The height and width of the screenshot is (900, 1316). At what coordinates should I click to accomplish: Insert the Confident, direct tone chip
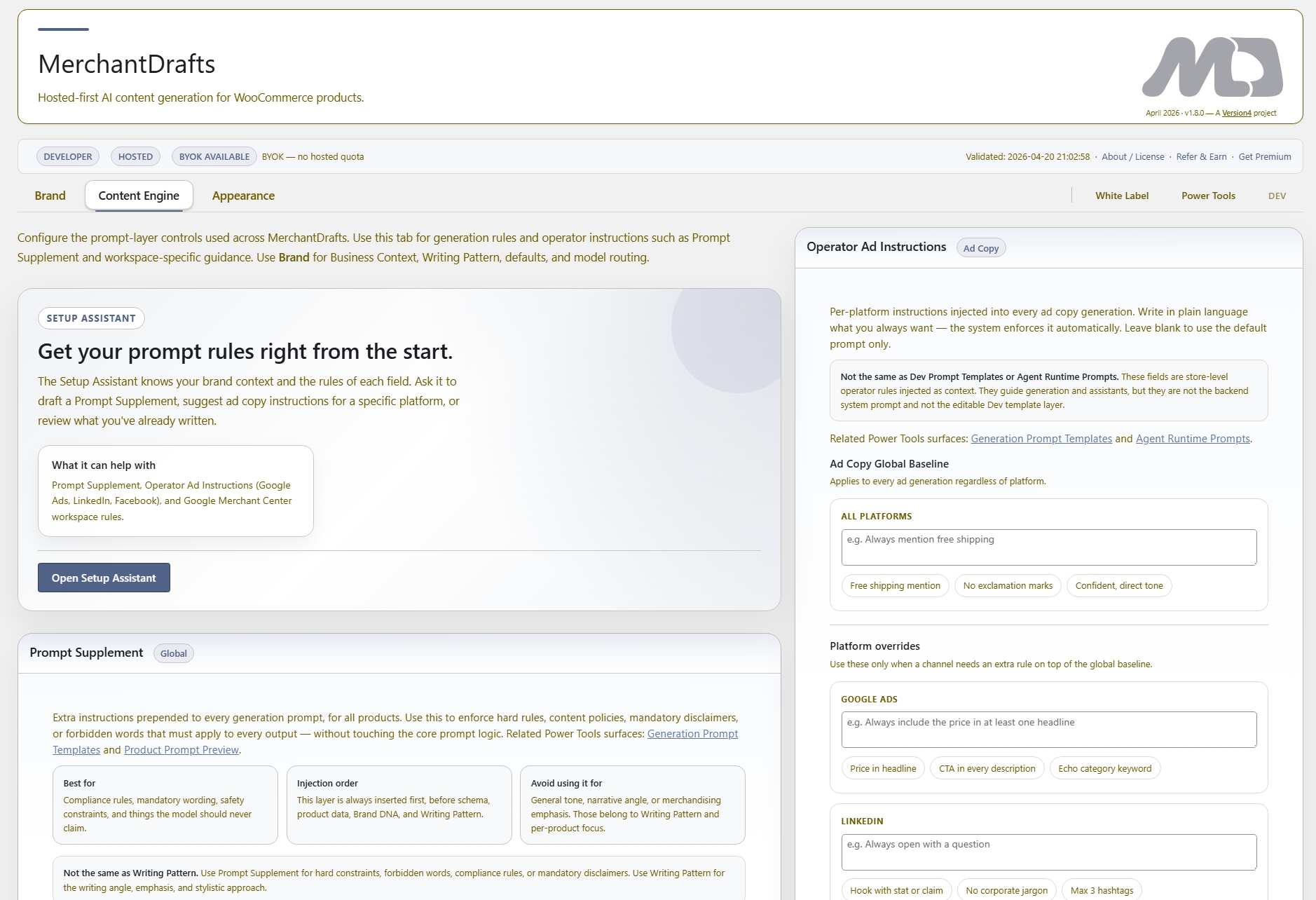point(1118,586)
